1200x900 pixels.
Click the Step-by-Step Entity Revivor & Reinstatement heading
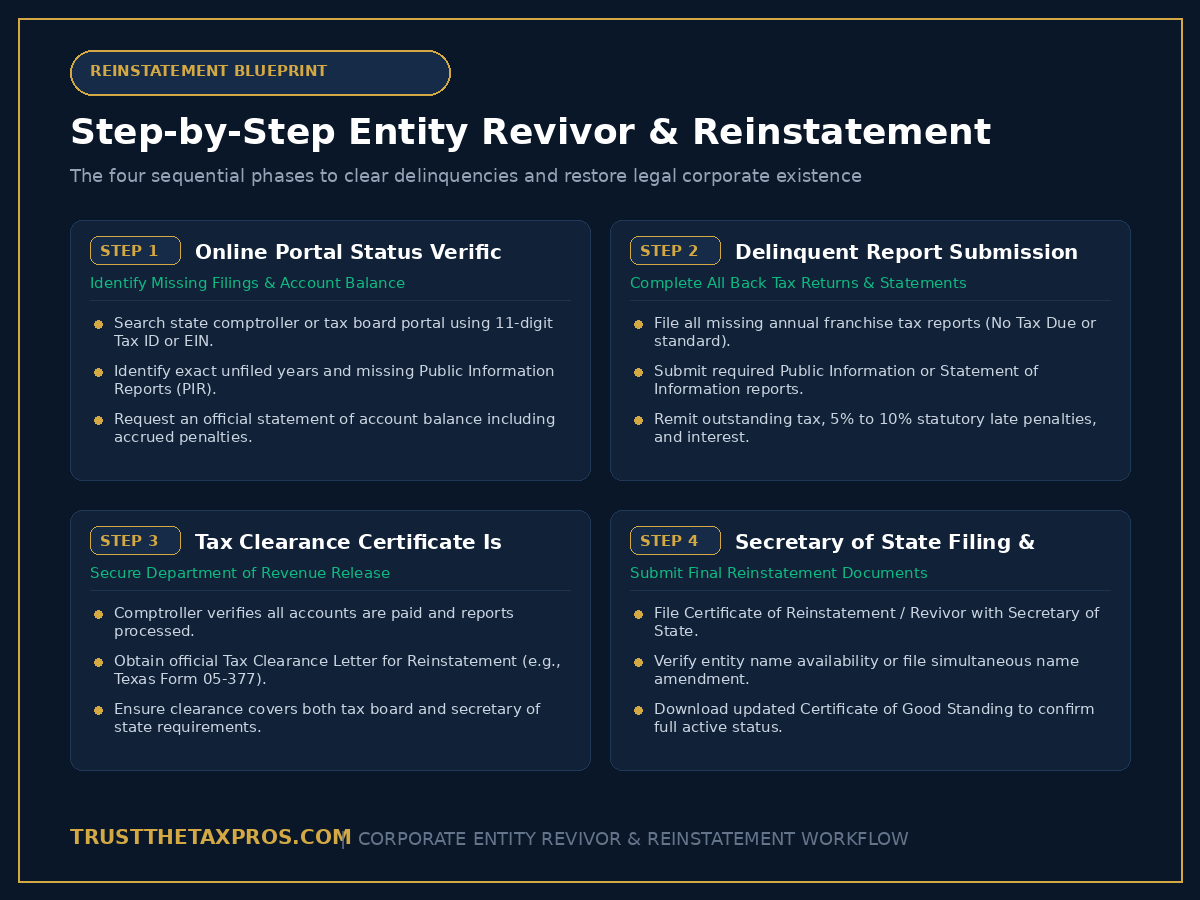pyautogui.click(x=530, y=133)
